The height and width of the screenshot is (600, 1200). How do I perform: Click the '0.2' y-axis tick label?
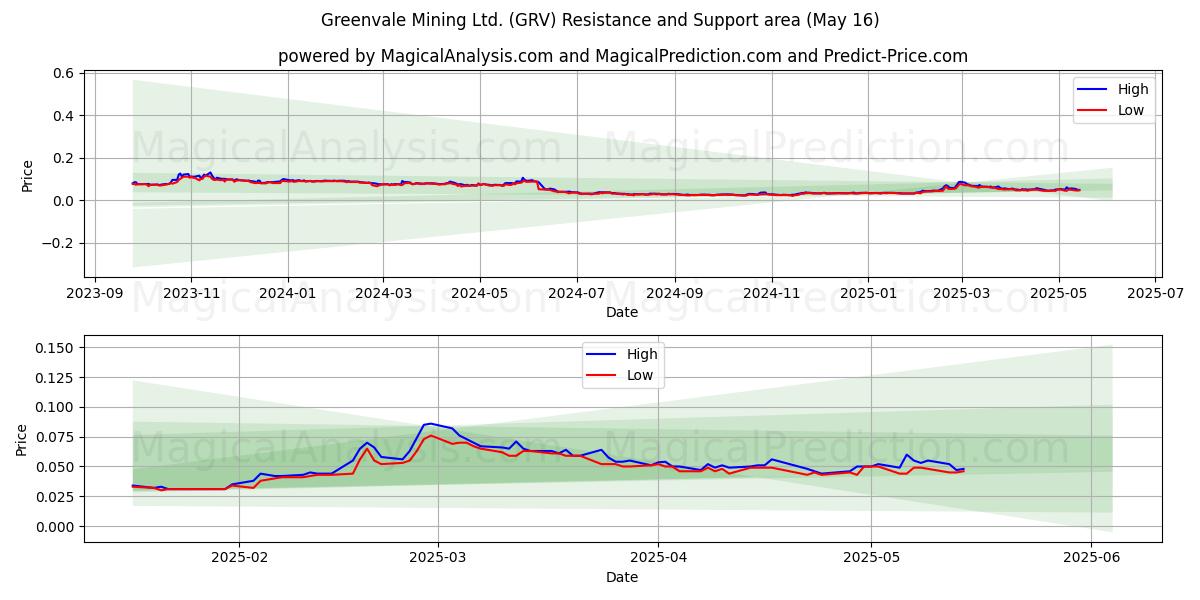tap(63, 158)
